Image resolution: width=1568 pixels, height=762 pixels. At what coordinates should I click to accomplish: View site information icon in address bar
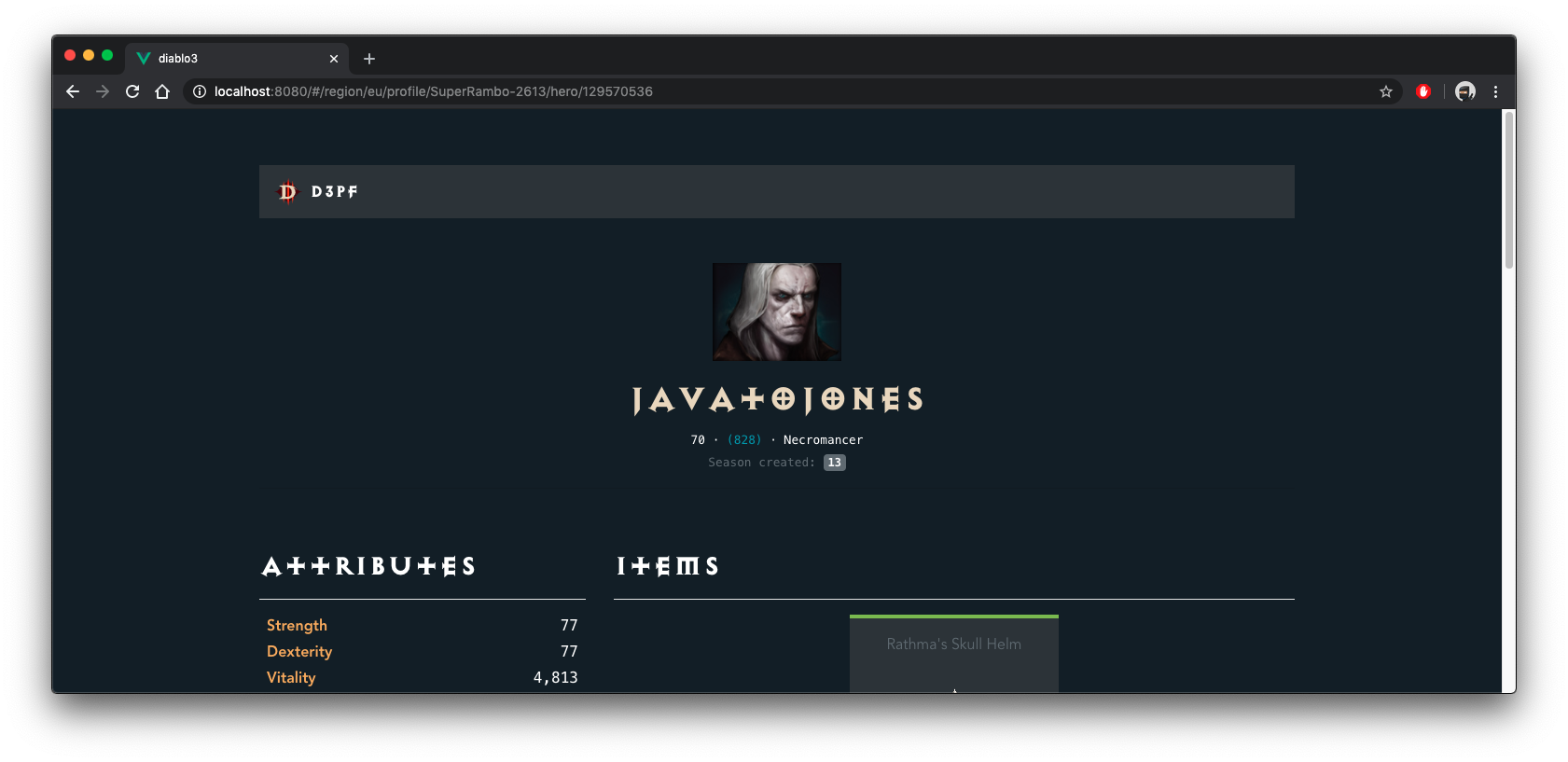click(200, 91)
